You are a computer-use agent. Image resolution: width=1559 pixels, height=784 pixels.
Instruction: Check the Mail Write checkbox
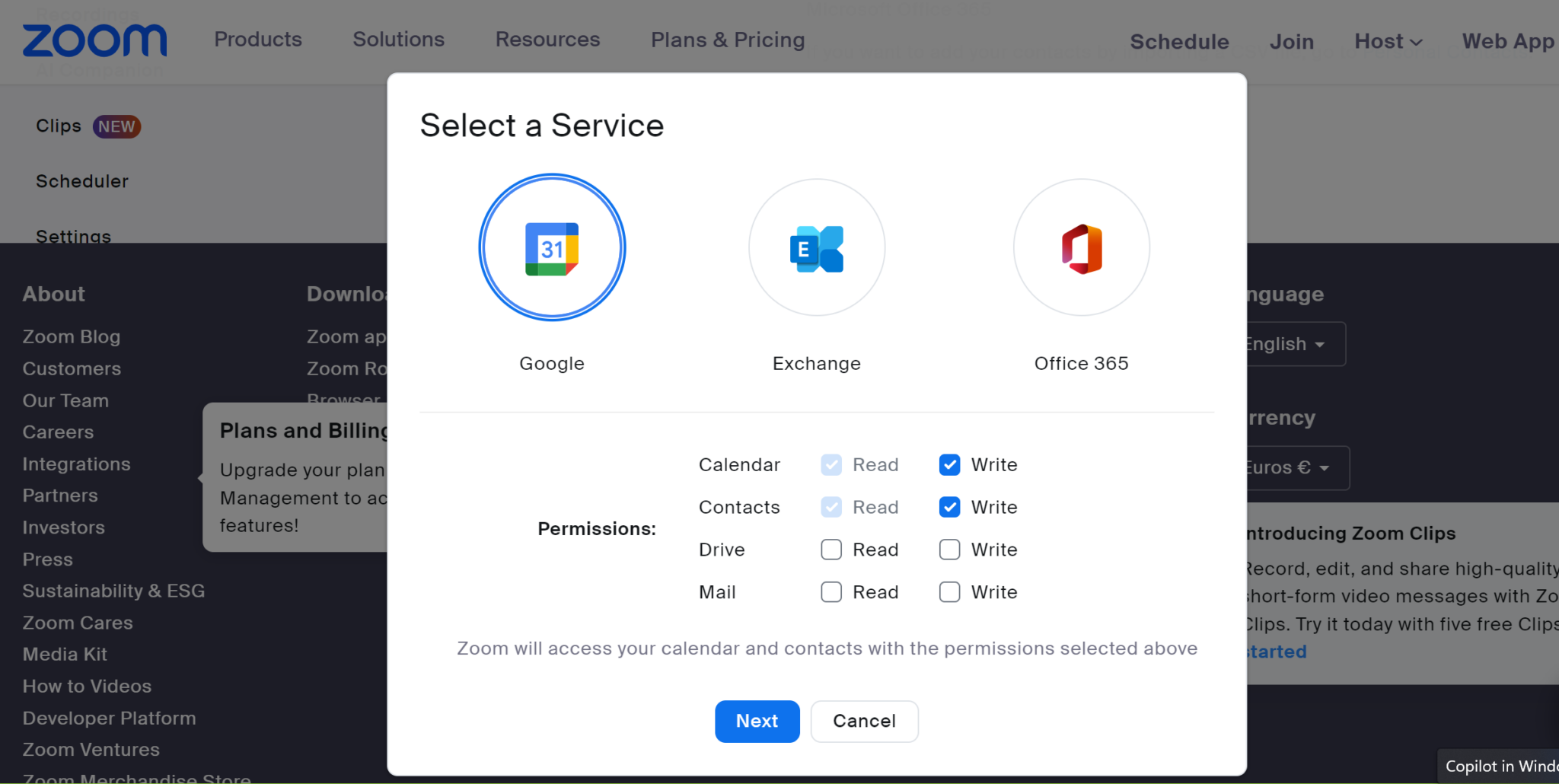[949, 592]
